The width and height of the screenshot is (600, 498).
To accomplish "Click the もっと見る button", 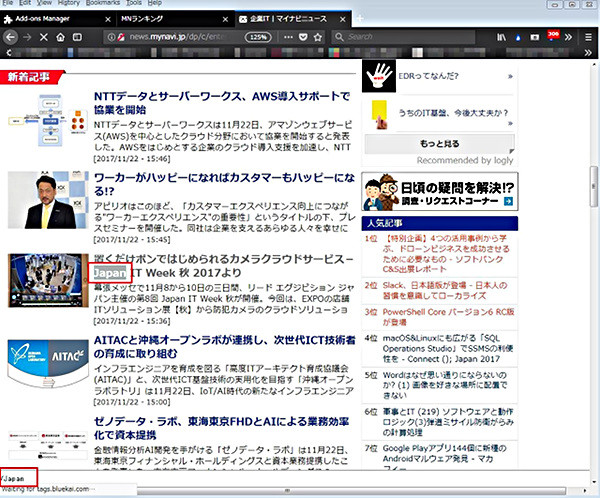I will pyautogui.click(x=439, y=144).
